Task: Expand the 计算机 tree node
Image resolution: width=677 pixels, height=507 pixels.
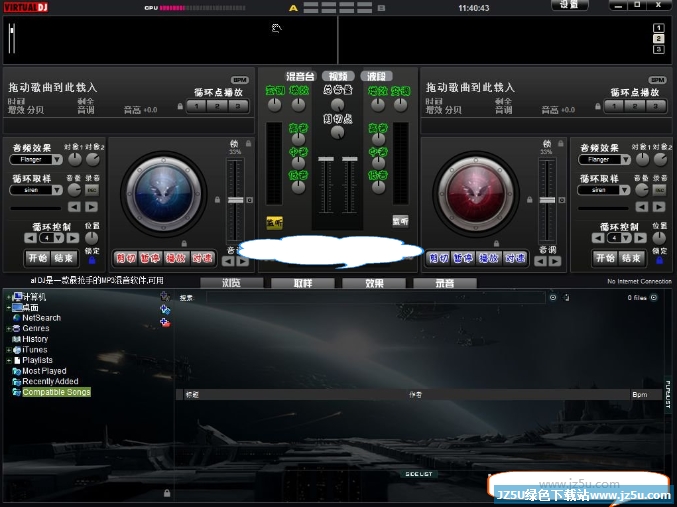Action: tap(9, 297)
